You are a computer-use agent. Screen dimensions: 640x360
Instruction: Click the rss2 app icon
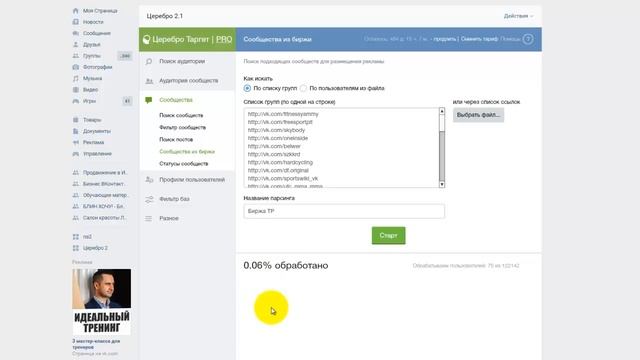click(76, 237)
